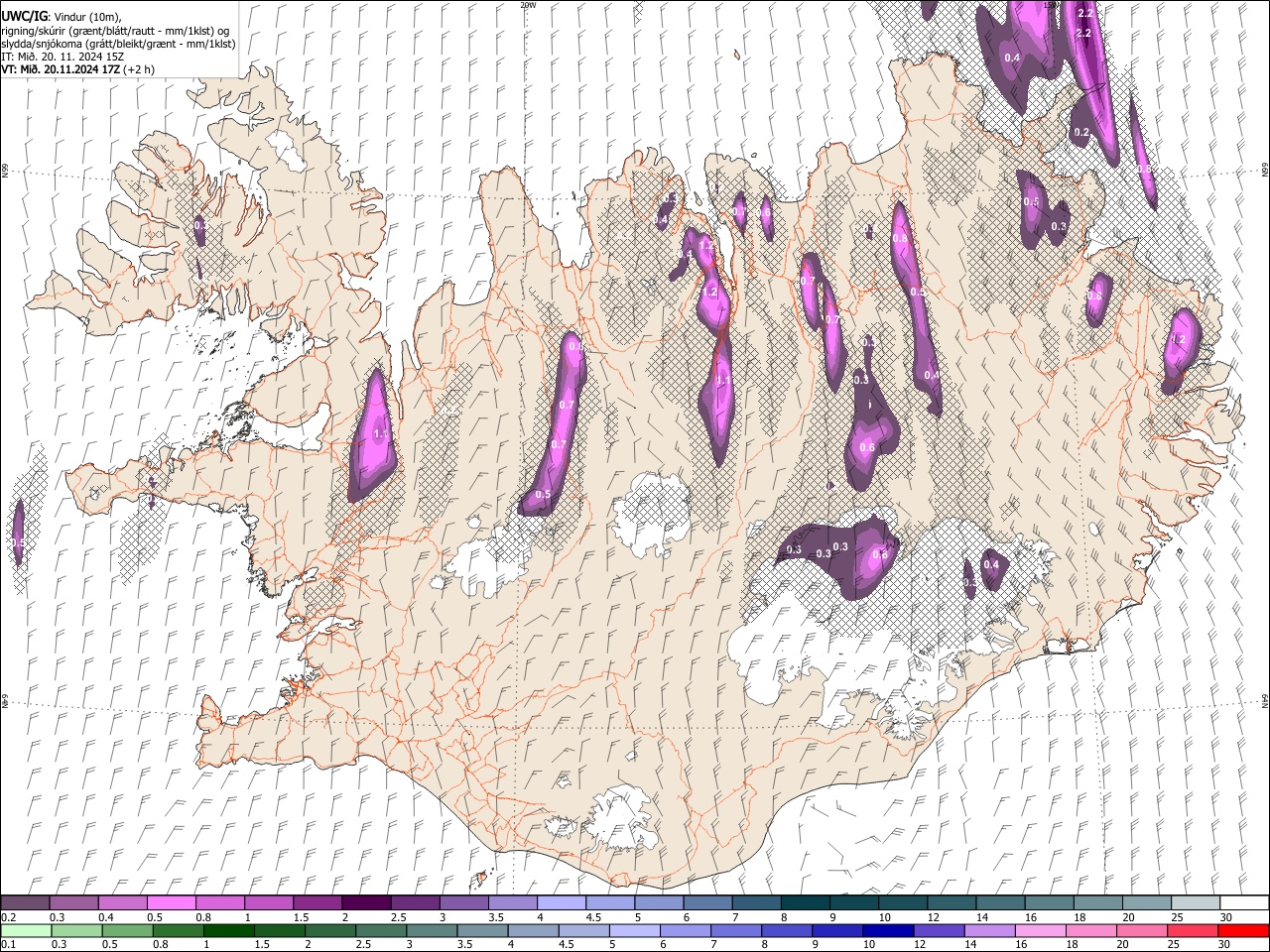Pick the dark teal upper swatch between 8 and 9

[806, 903]
